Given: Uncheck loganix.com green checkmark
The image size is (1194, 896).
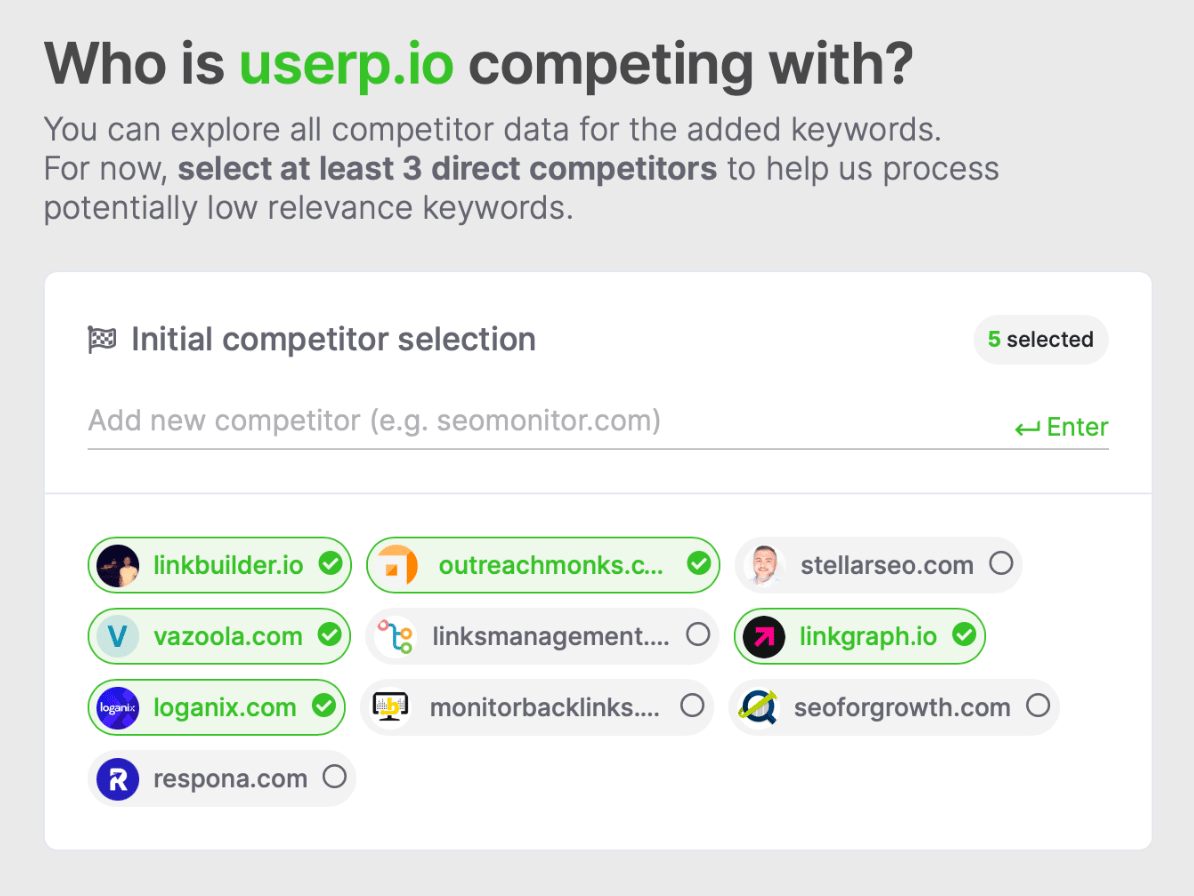Looking at the screenshot, I should tap(324, 706).
